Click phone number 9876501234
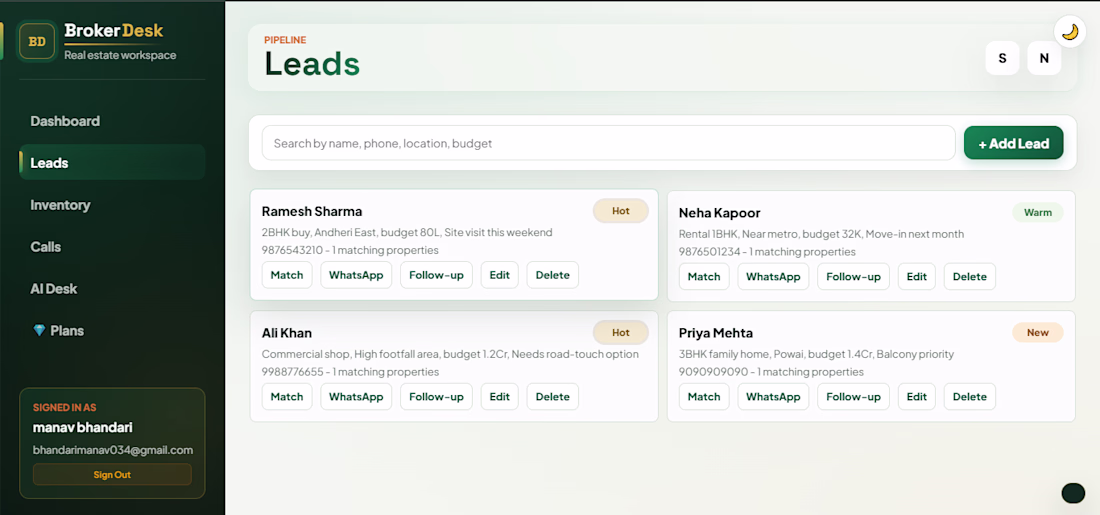Screen dimensions: 1100x515 (x=709, y=251)
